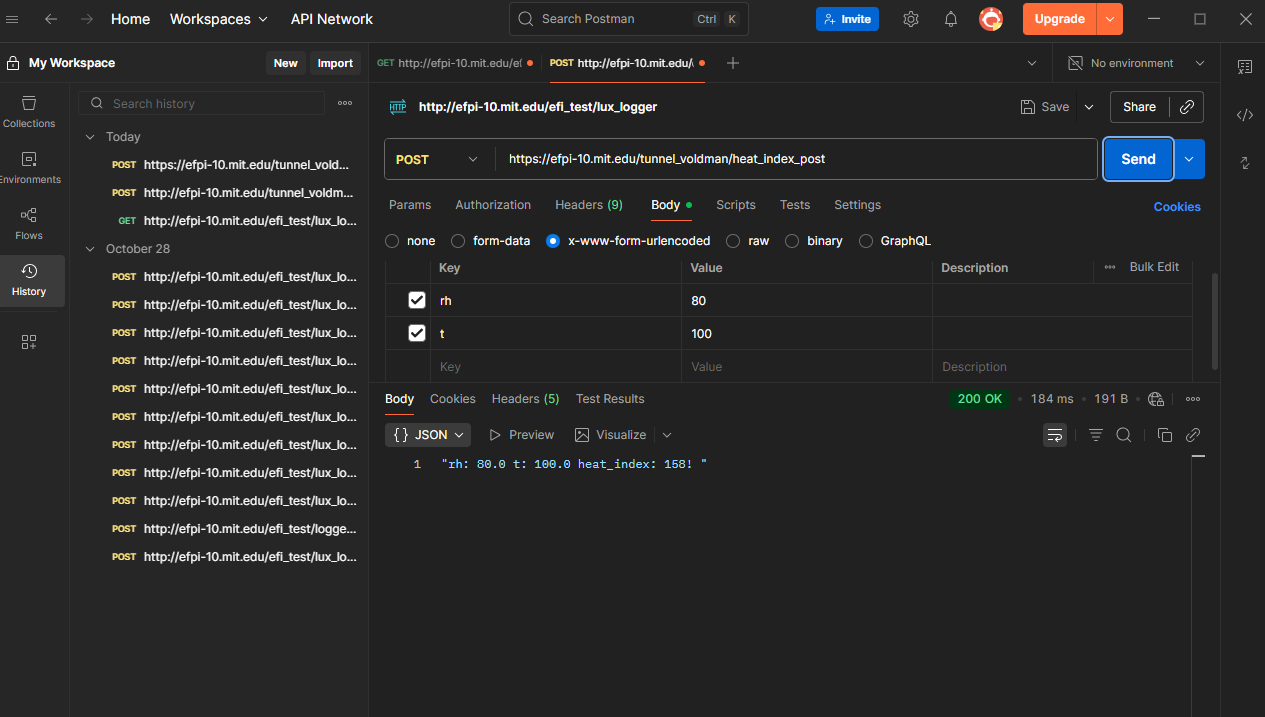Click the code snippet icon in right sidebar
1265x717 pixels.
pyautogui.click(x=1244, y=115)
